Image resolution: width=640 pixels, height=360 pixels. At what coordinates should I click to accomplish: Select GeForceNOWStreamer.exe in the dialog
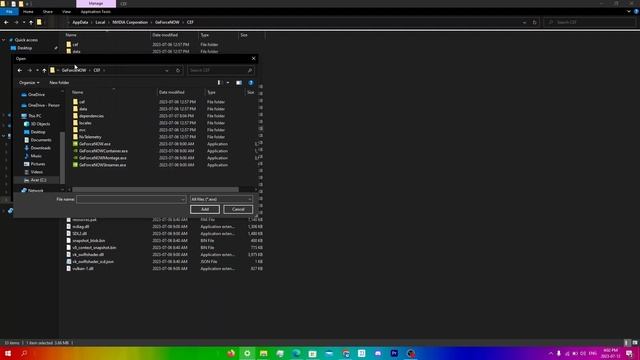coord(102,165)
